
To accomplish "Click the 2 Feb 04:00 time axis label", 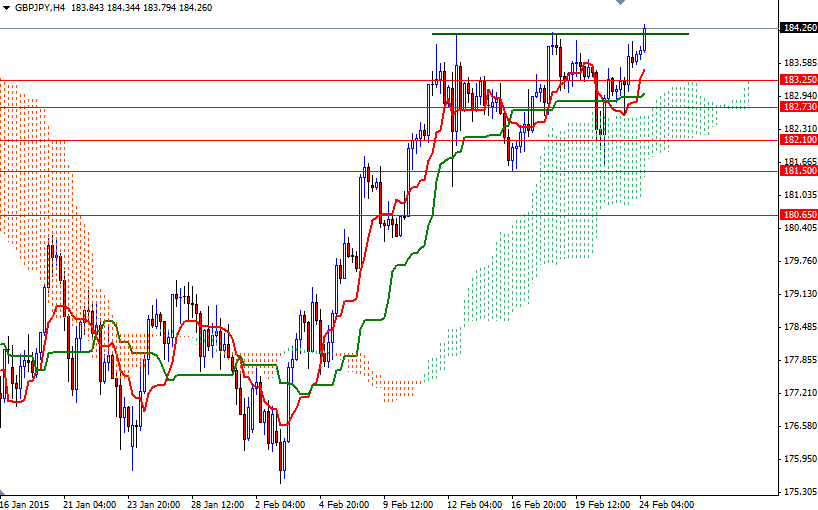I will (280, 504).
